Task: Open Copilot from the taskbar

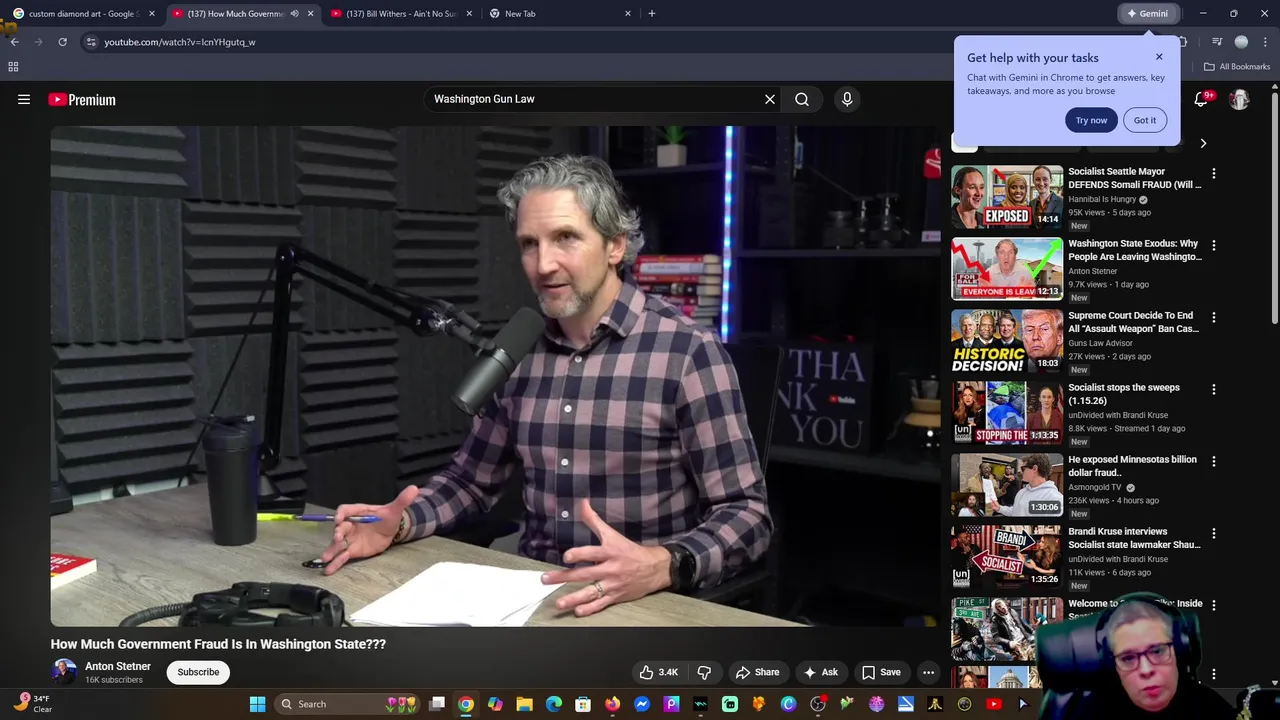Action: [495, 704]
